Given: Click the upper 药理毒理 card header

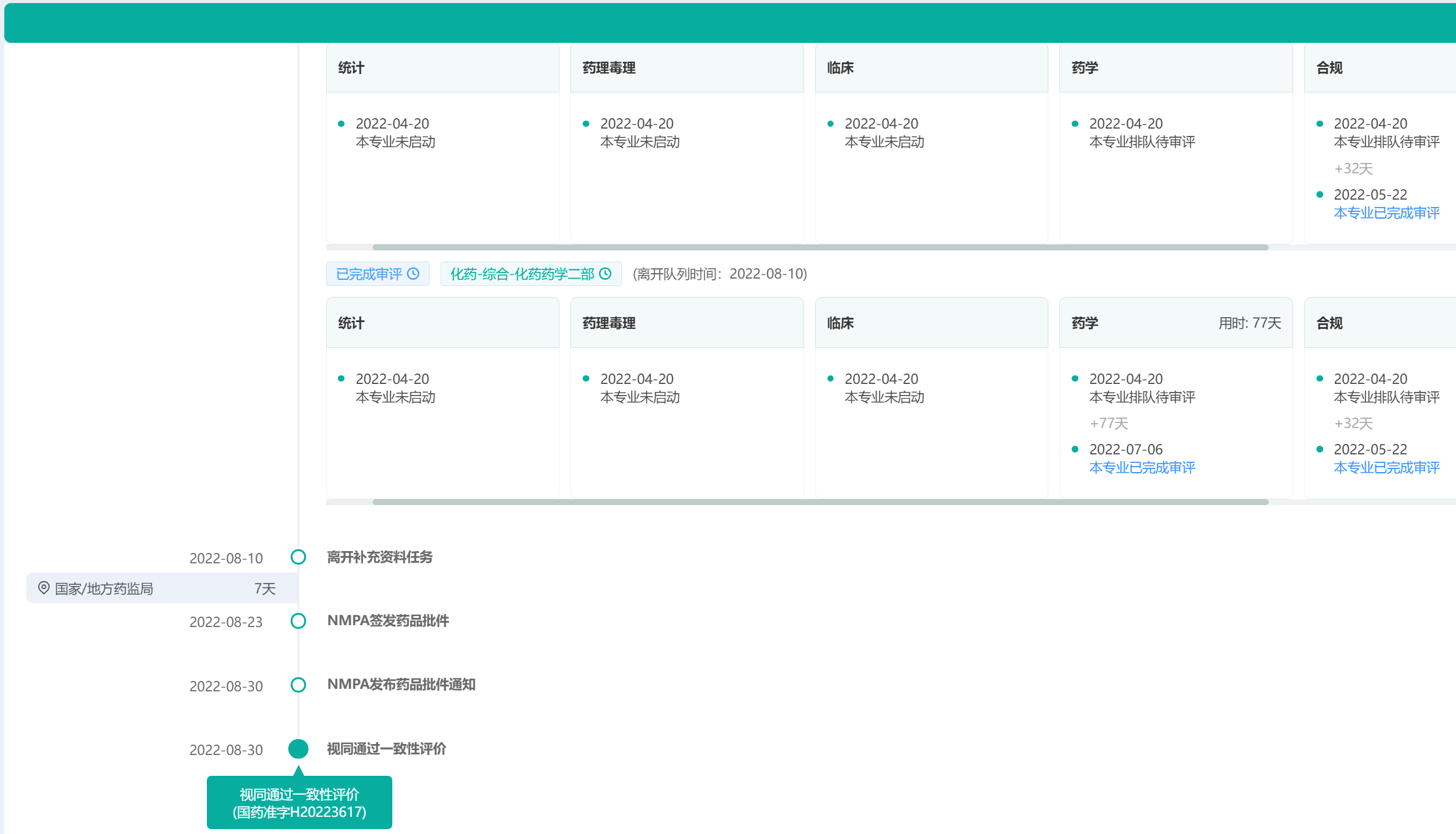Looking at the screenshot, I should coord(686,68).
